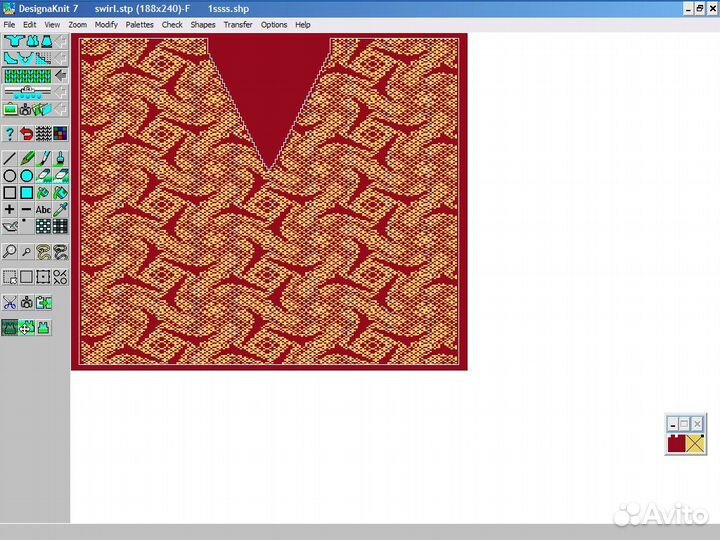Select the second paint bucket fill tool

[x=60, y=193]
